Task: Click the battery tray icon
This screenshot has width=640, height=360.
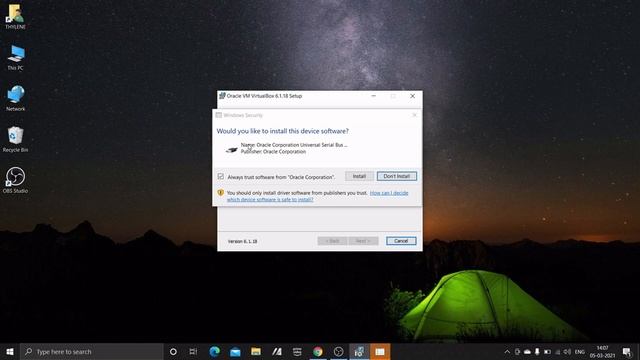Action: click(547, 351)
